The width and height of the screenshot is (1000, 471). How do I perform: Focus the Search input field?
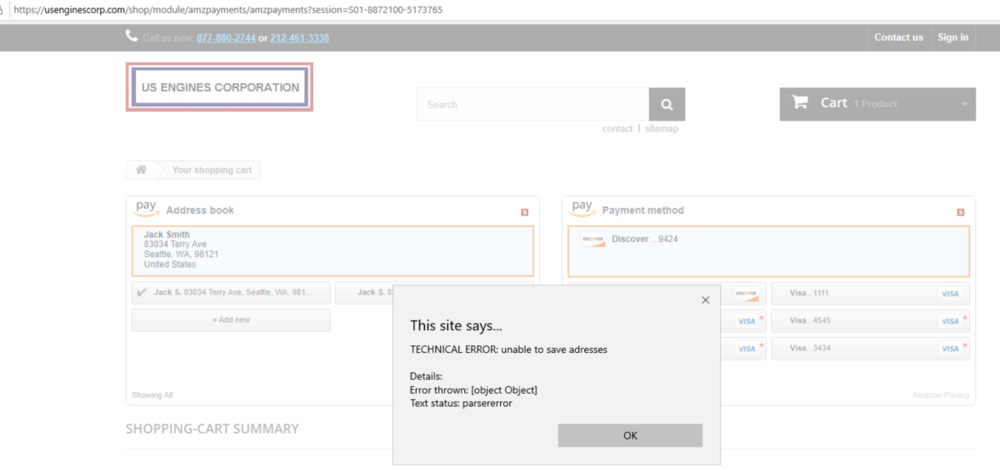(533, 105)
